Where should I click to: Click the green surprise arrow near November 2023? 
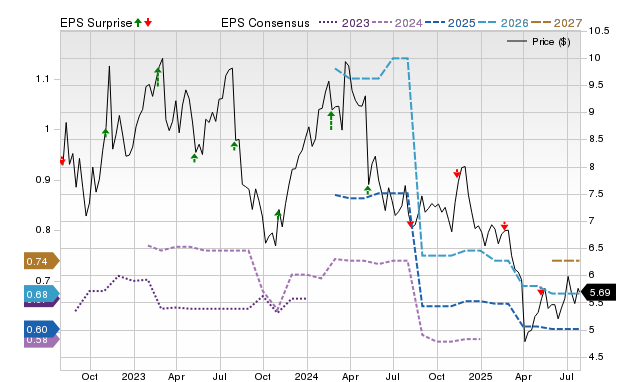pyautogui.click(x=278, y=214)
